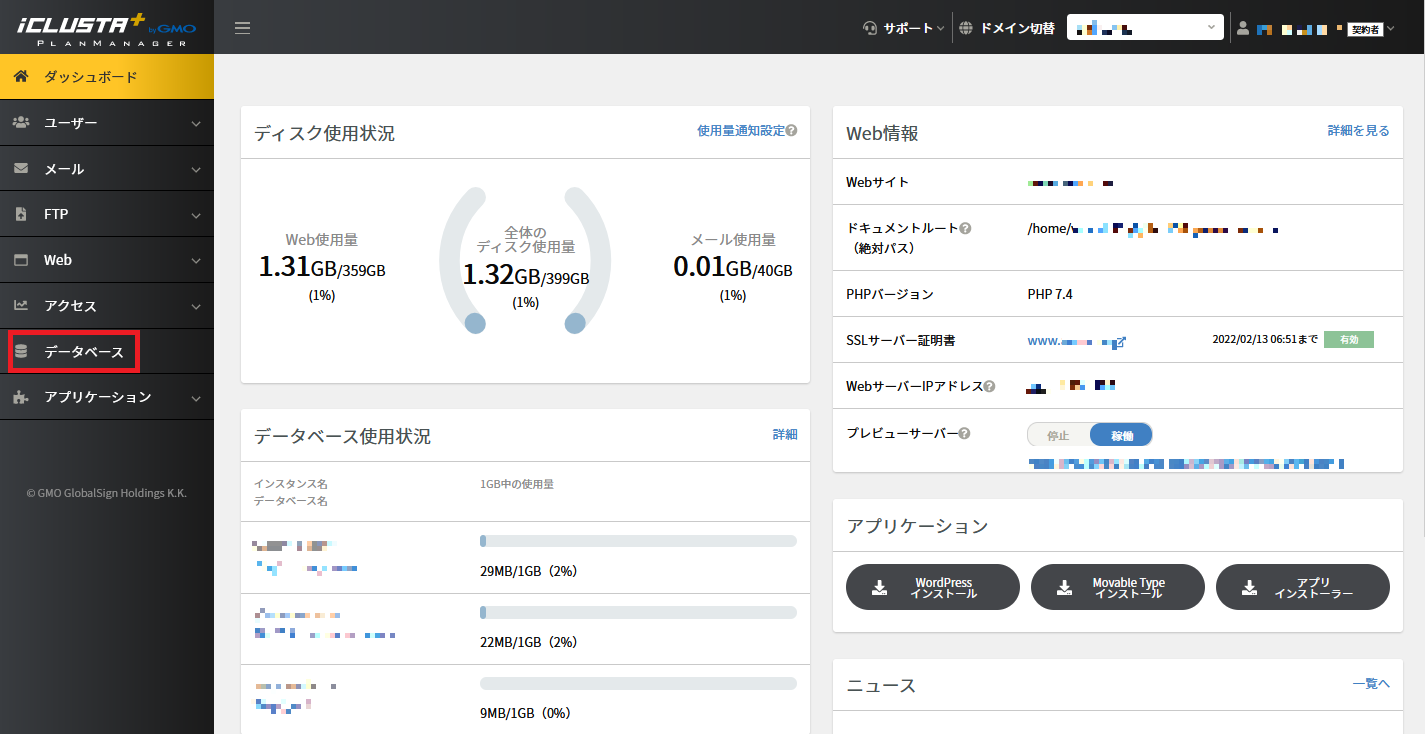Screen dimensions: 1425x734
Task: Open the domain switch combo box
Action: pos(1146,28)
